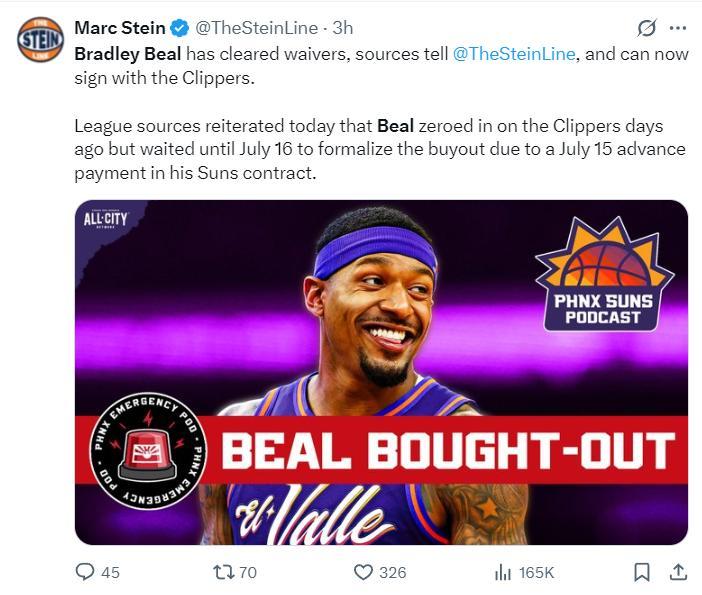Bookmark this tweet
Viewport: 702px width, 595px height.
click(642, 572)
